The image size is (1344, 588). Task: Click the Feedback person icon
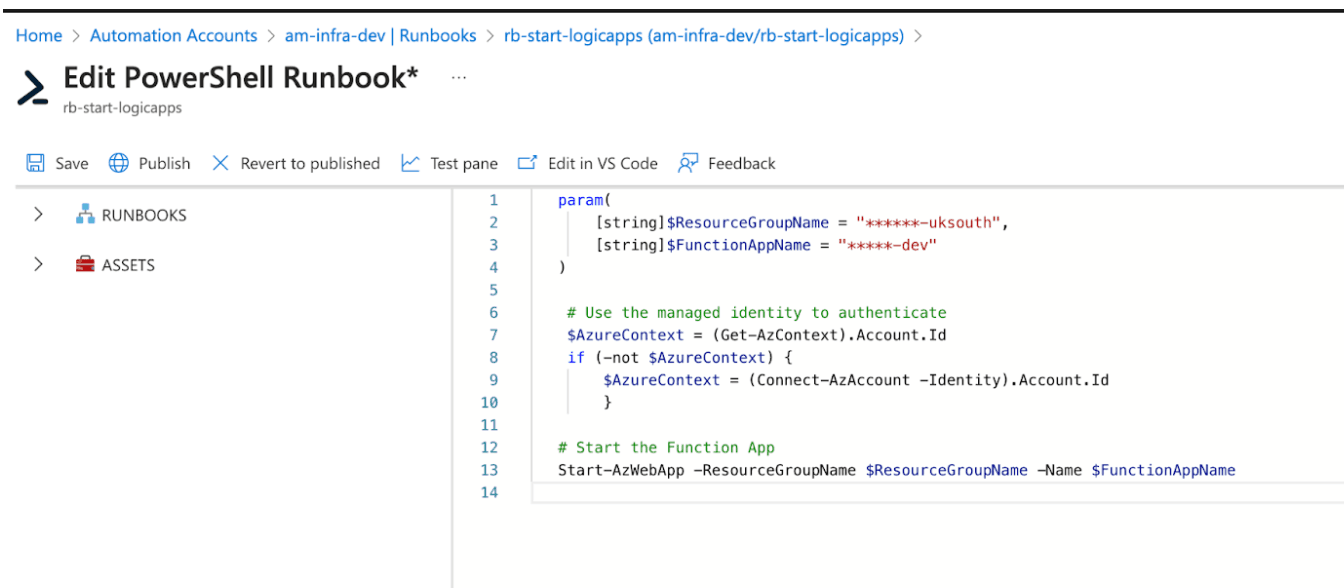point(688,163)
